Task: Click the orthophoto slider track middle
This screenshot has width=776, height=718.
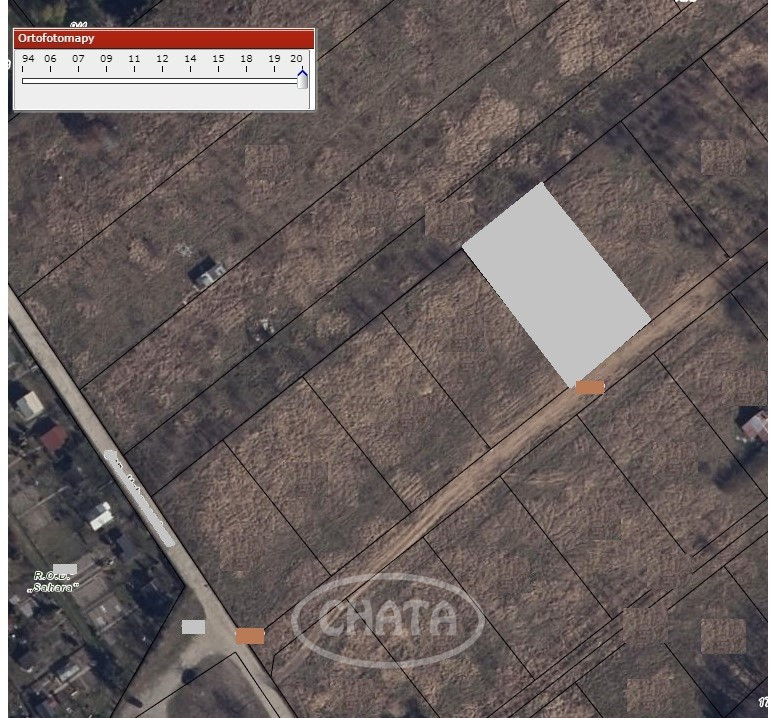Action: (x=160, y=81)
